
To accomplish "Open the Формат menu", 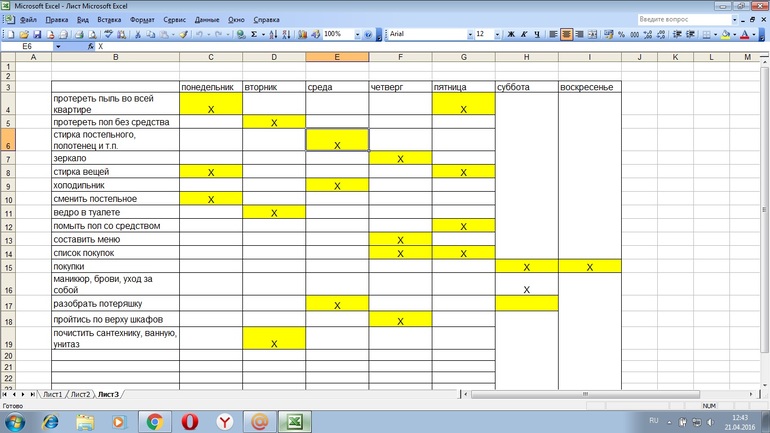I will click(x=142, y=19).
